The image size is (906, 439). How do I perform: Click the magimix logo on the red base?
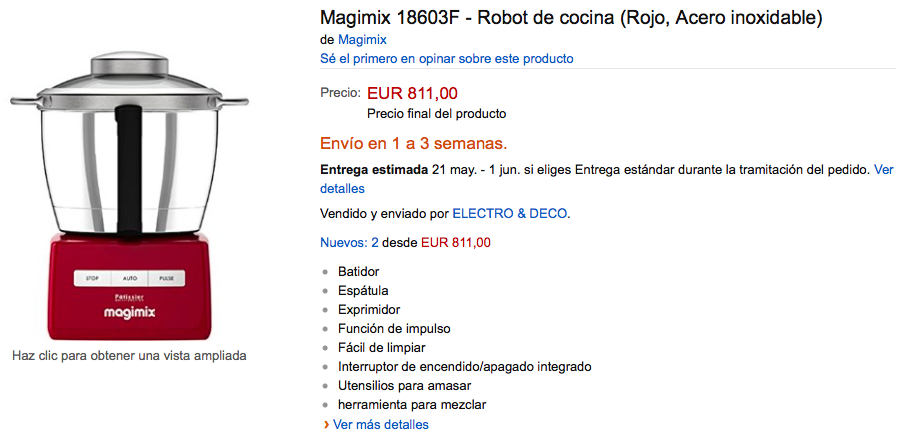click(x=129, y=312)
